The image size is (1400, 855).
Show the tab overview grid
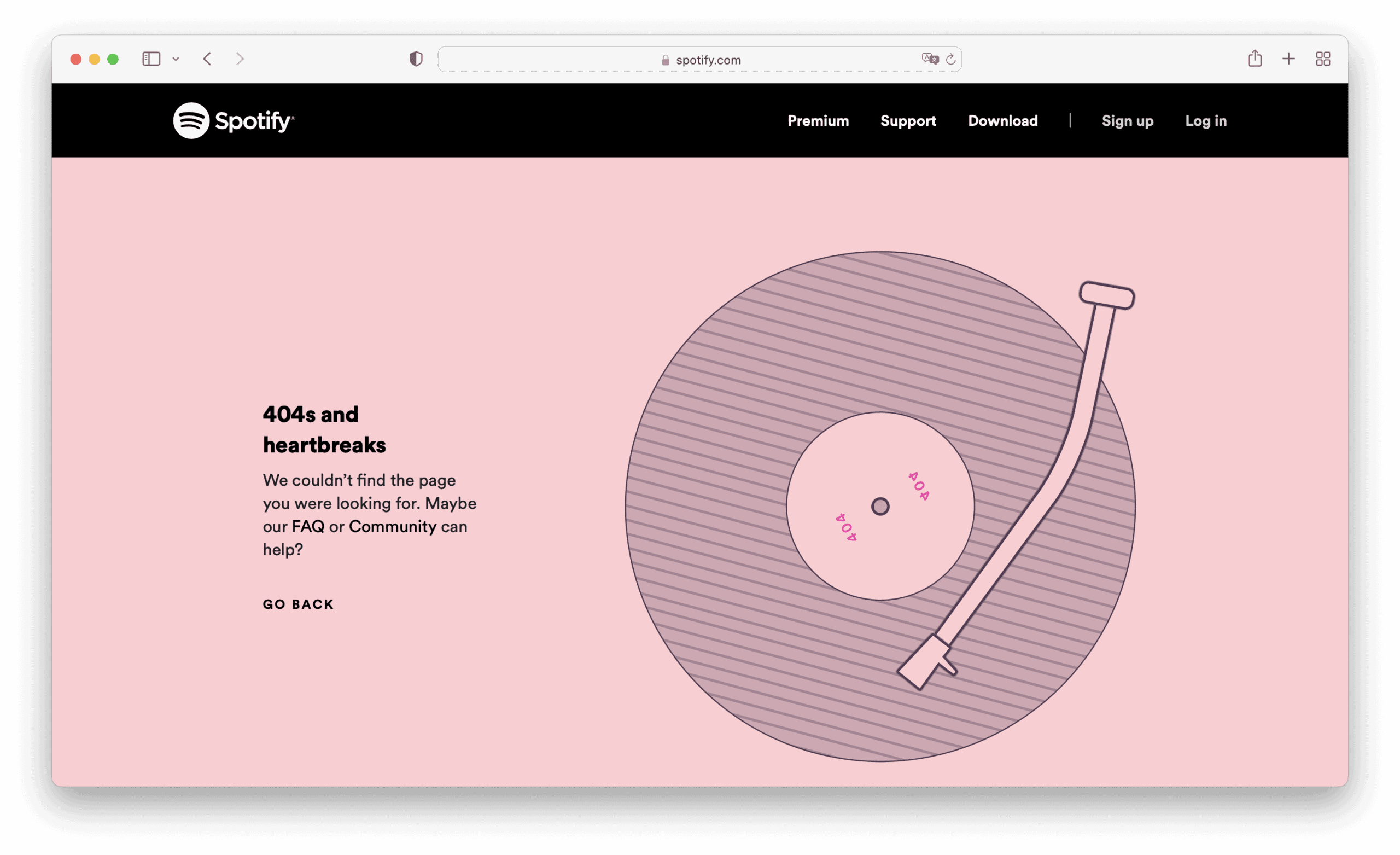[1323, 59]
